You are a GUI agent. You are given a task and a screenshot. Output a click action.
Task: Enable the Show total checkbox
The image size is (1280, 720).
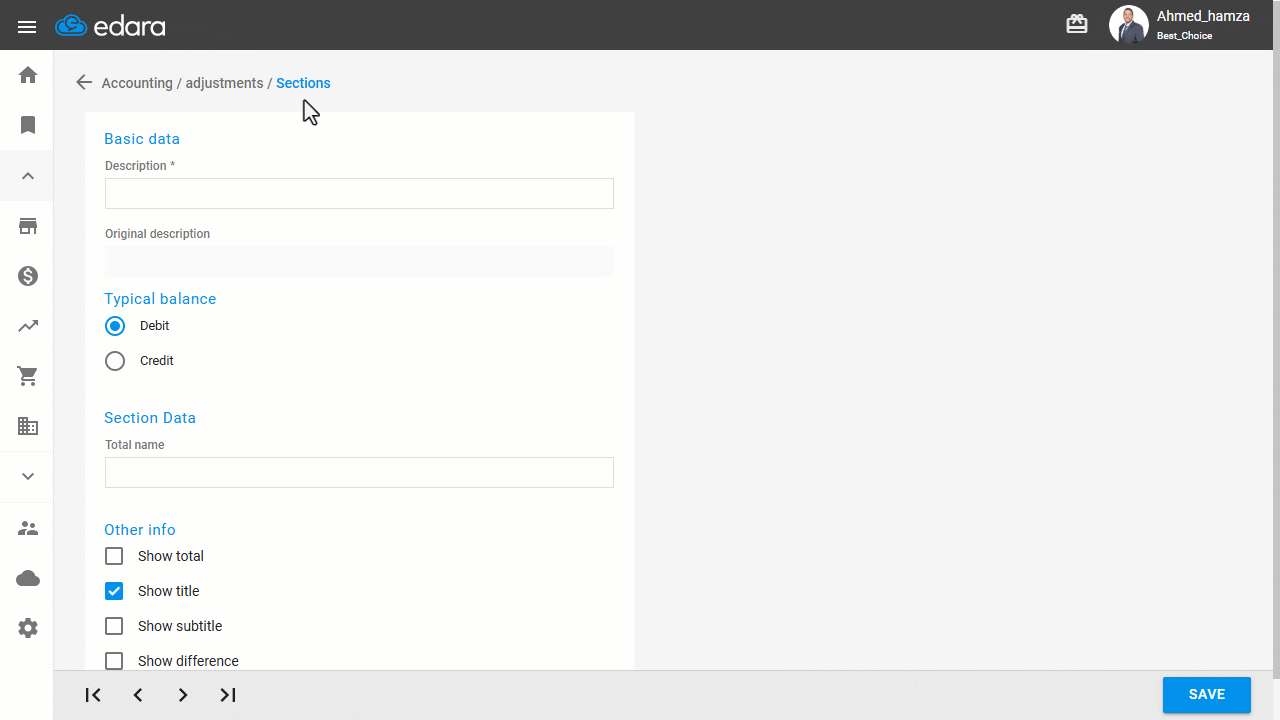[114, 556]
